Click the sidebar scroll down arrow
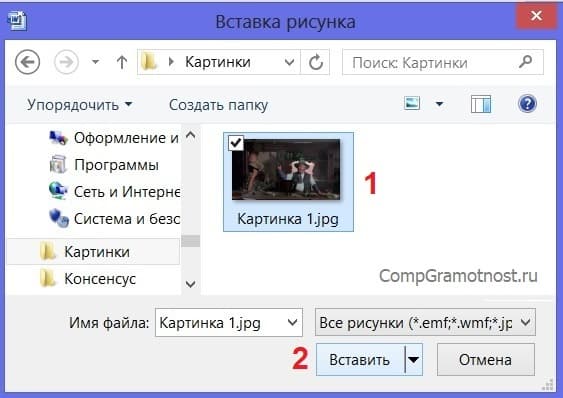563x398 pixels. pos(190,284)
